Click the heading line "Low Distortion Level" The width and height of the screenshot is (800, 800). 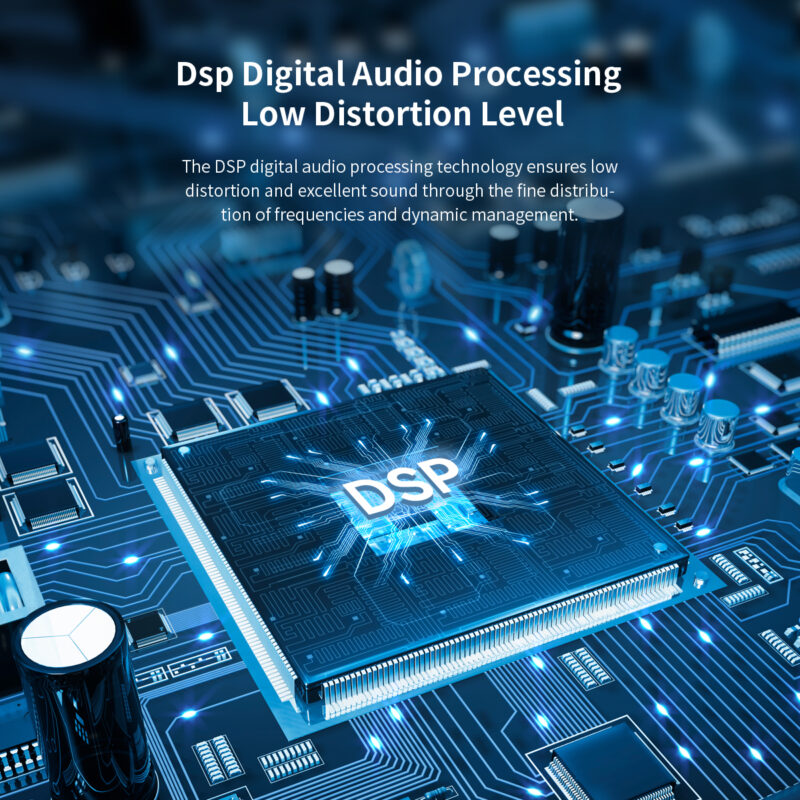403,113
